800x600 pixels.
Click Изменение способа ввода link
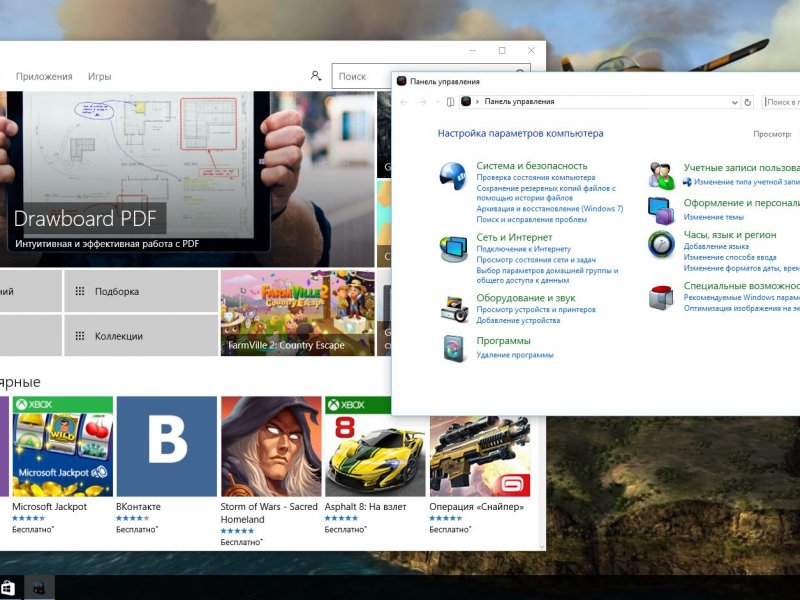tap(730, 257)
